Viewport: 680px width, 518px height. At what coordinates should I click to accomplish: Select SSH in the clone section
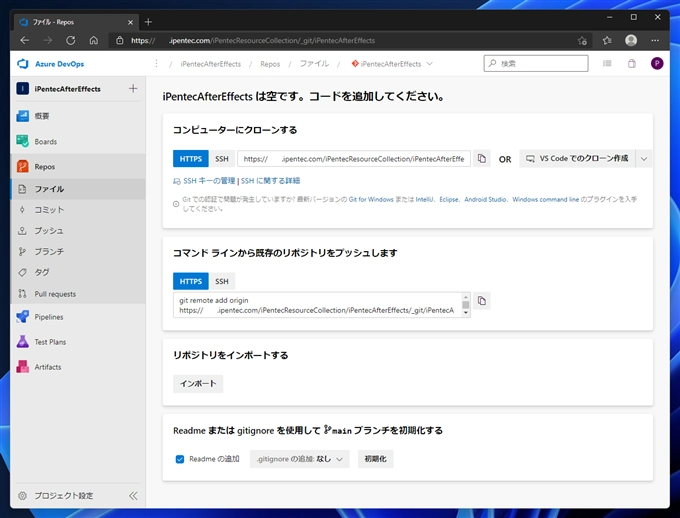coord(222,159)
